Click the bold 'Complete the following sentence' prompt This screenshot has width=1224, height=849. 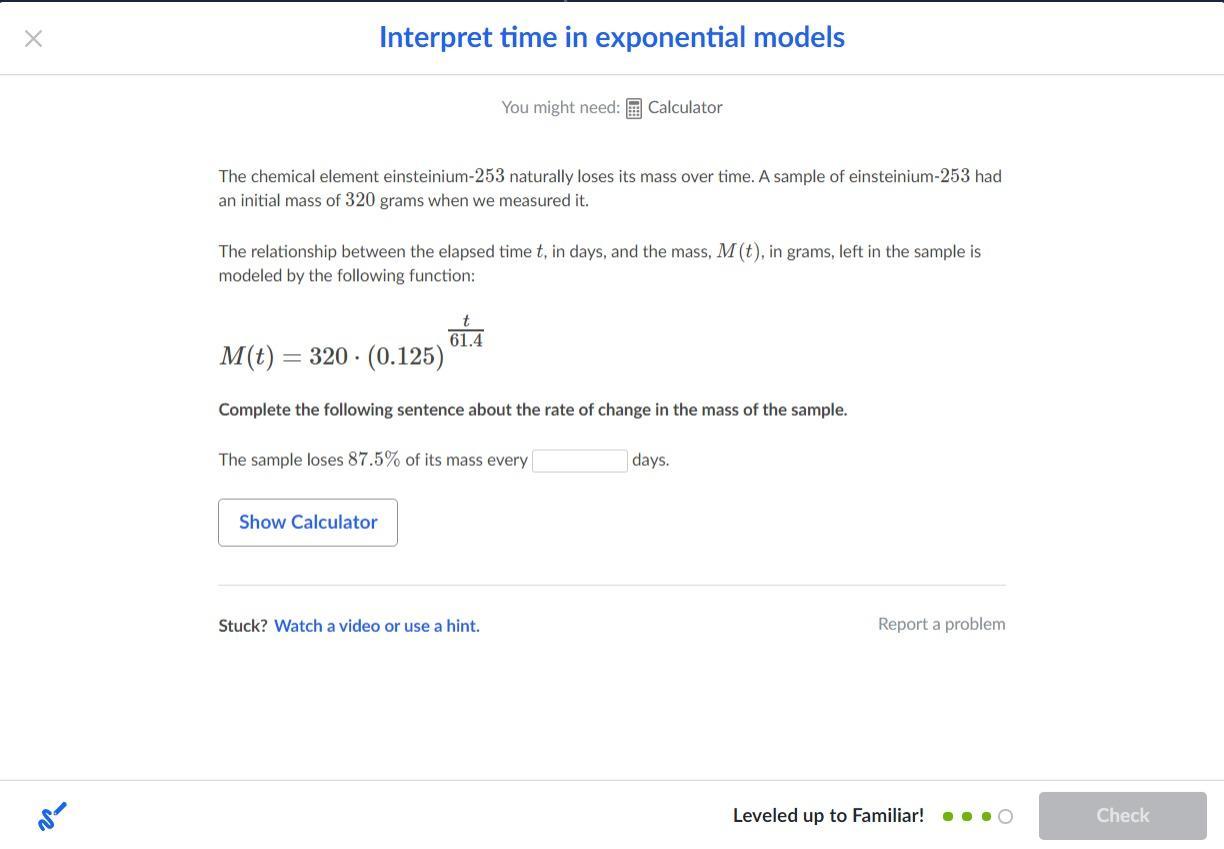[x=532, y=410]
